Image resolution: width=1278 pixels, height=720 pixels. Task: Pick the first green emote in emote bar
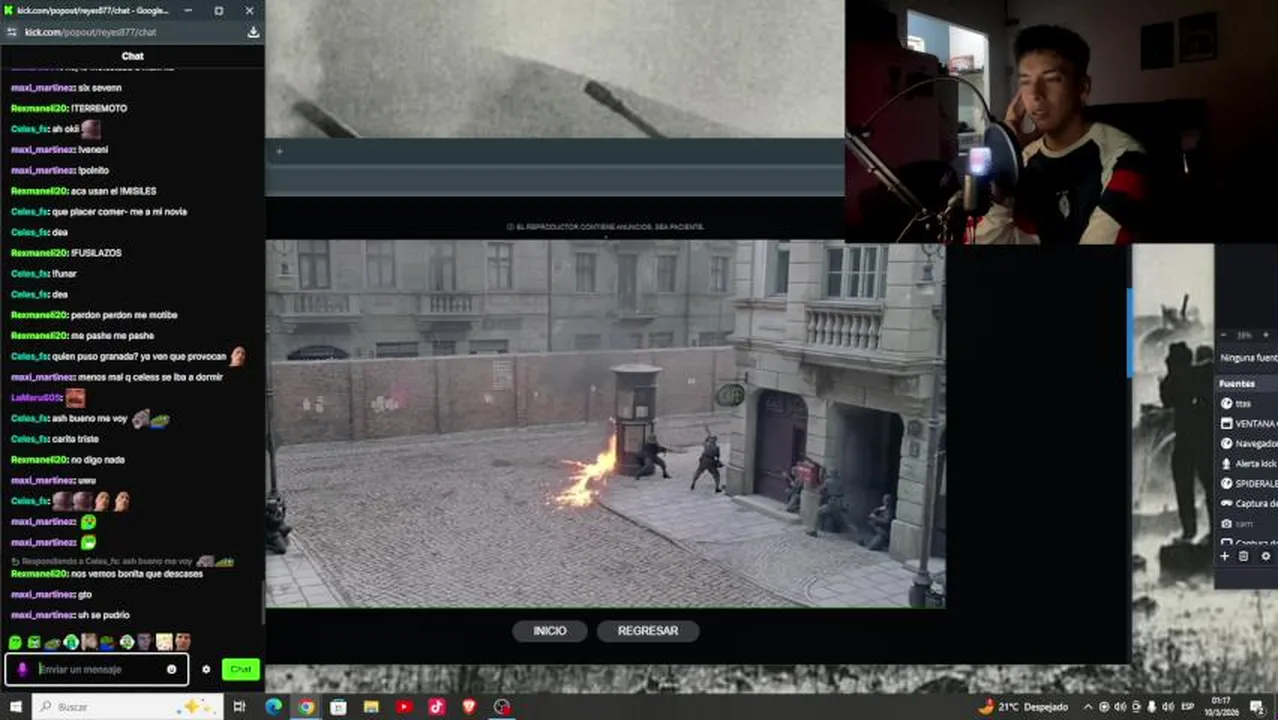pyautogui.click(x=15, y=642)
